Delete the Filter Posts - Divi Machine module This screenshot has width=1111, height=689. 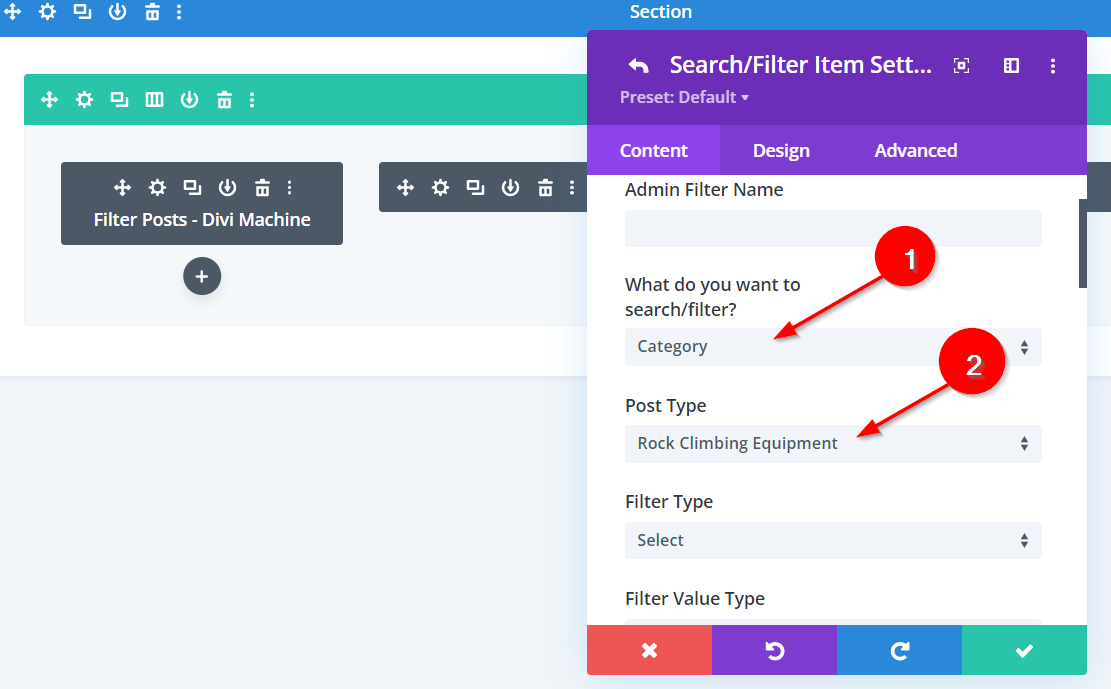[262, 187]
